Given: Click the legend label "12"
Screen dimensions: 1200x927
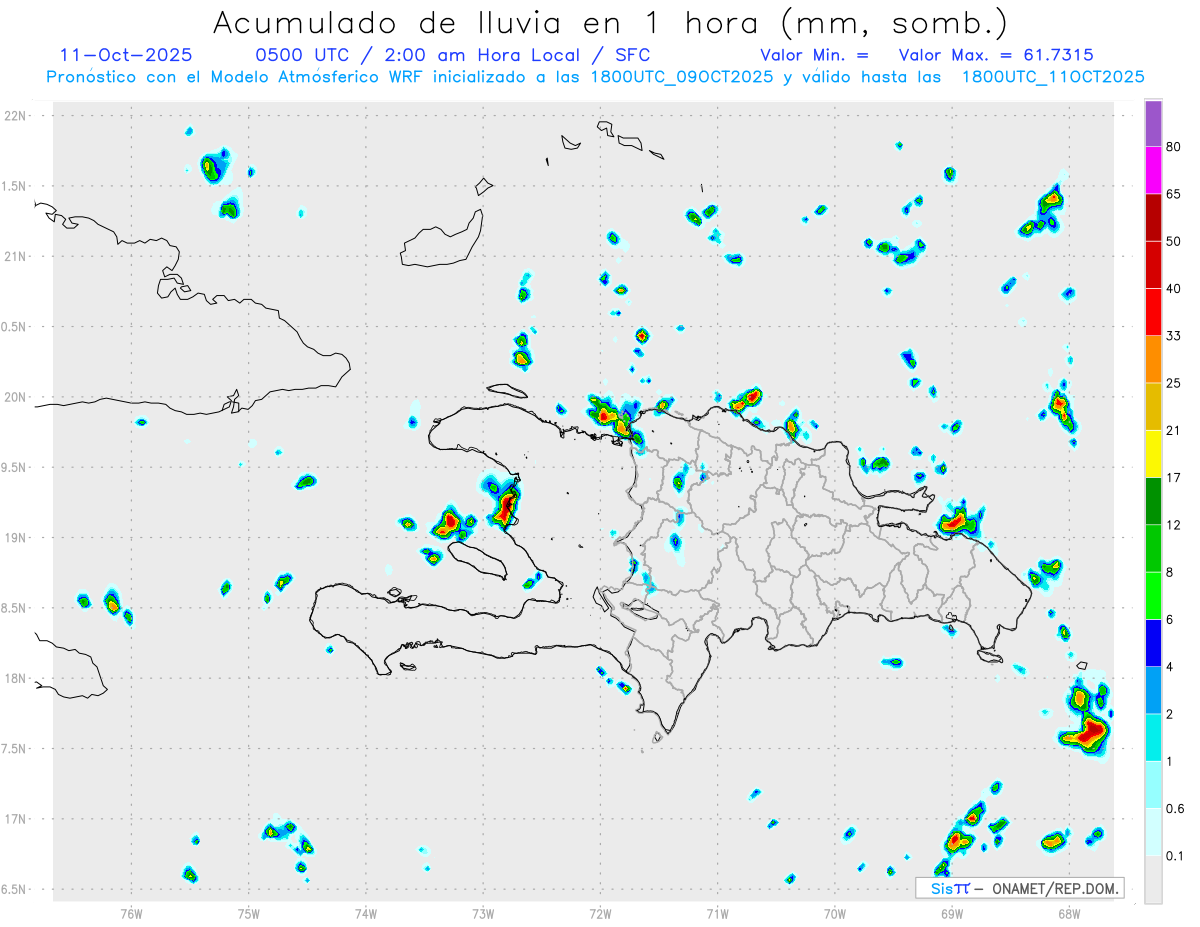Looking at the screenshot, I should click(x=1174, y=525).
